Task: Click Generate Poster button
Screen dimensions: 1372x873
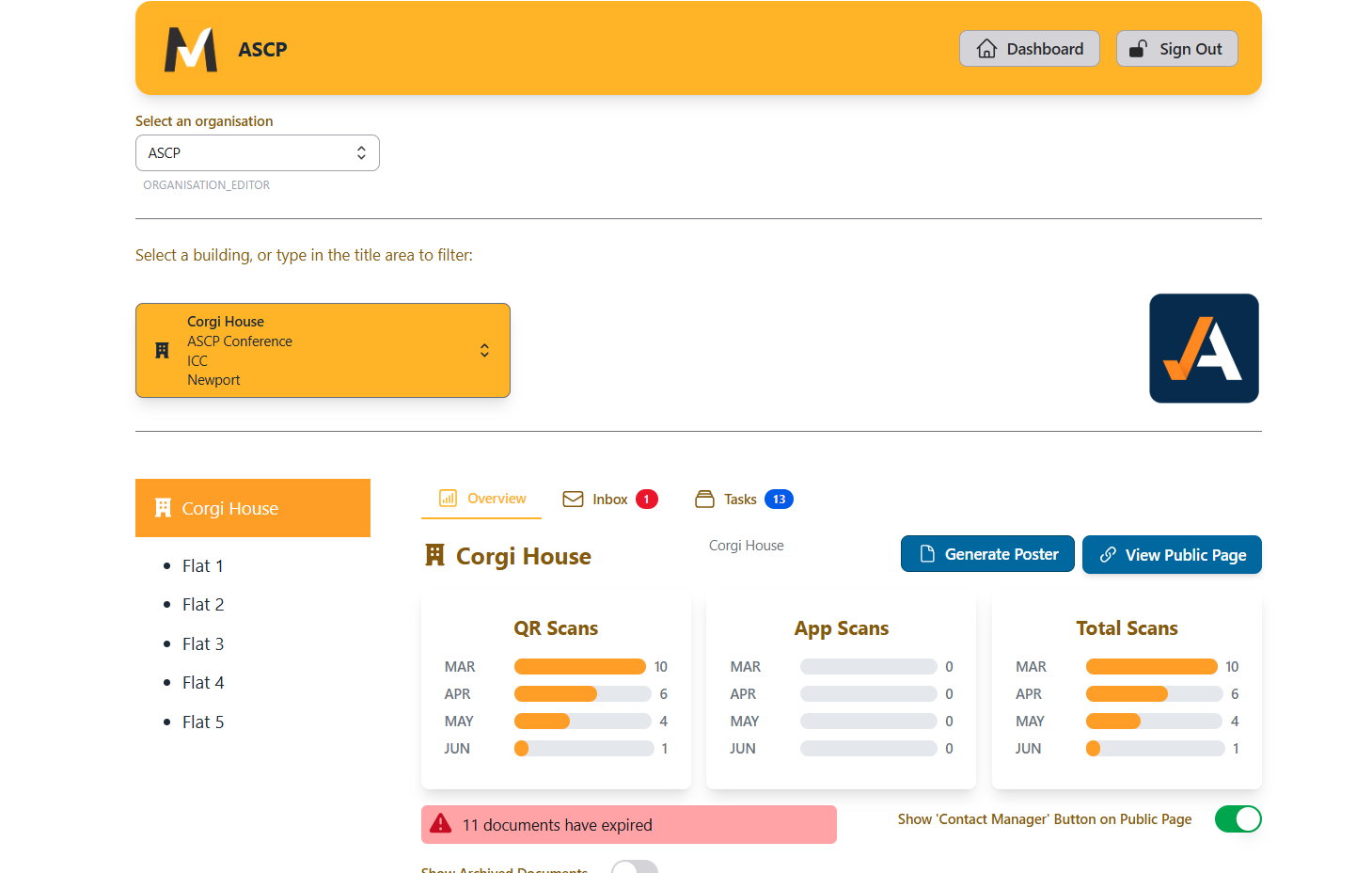Action: click(987, 554)
